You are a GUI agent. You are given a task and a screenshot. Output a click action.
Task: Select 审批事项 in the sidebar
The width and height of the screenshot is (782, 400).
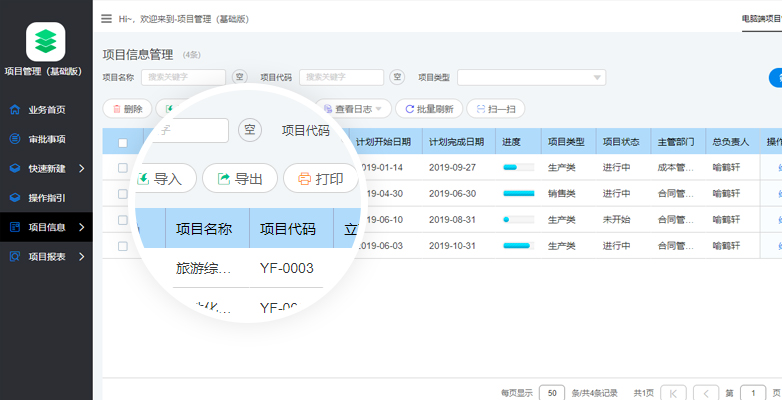tap(46, 139)
